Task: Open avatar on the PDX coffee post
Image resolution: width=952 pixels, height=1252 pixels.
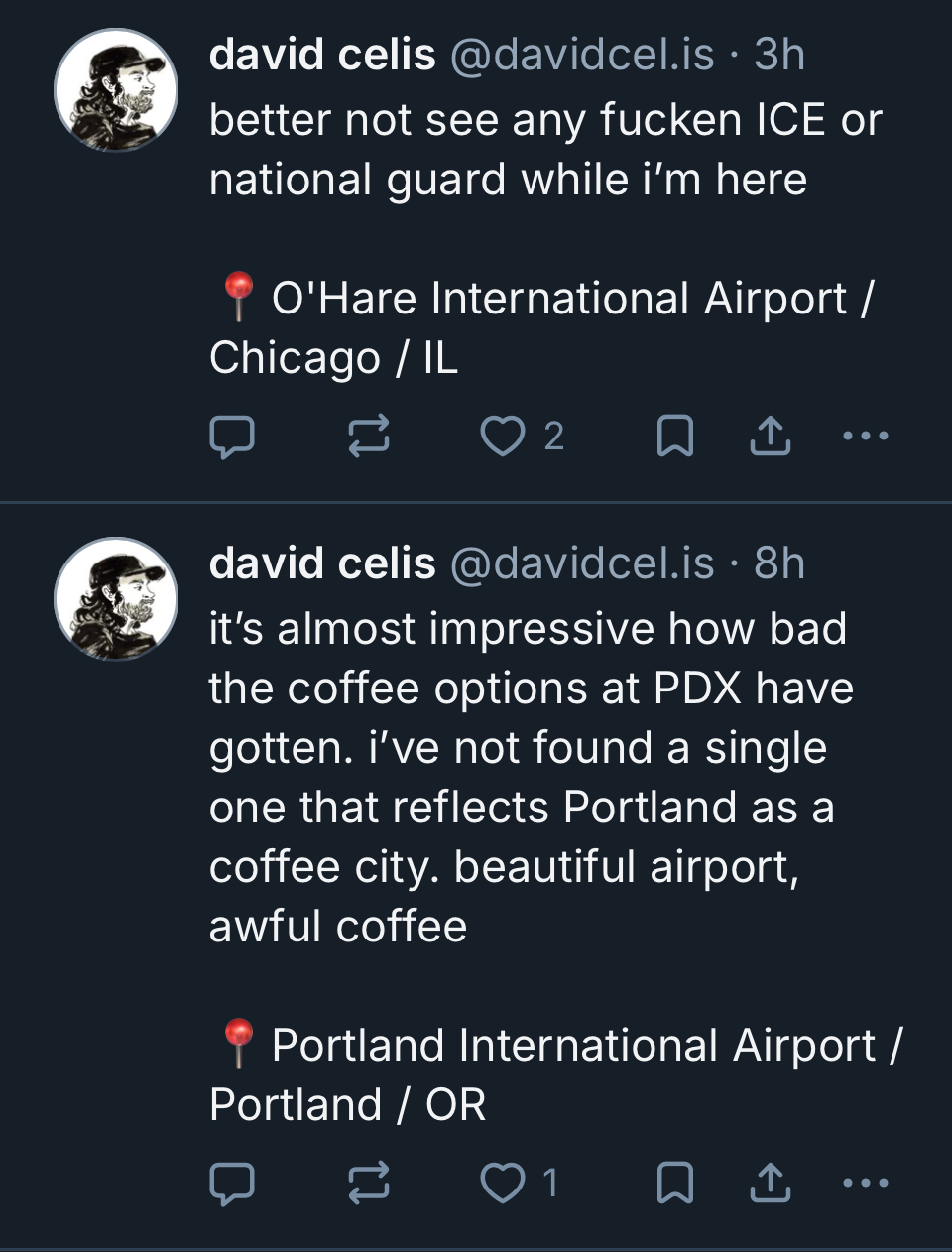Action: [x=116, y=599]
